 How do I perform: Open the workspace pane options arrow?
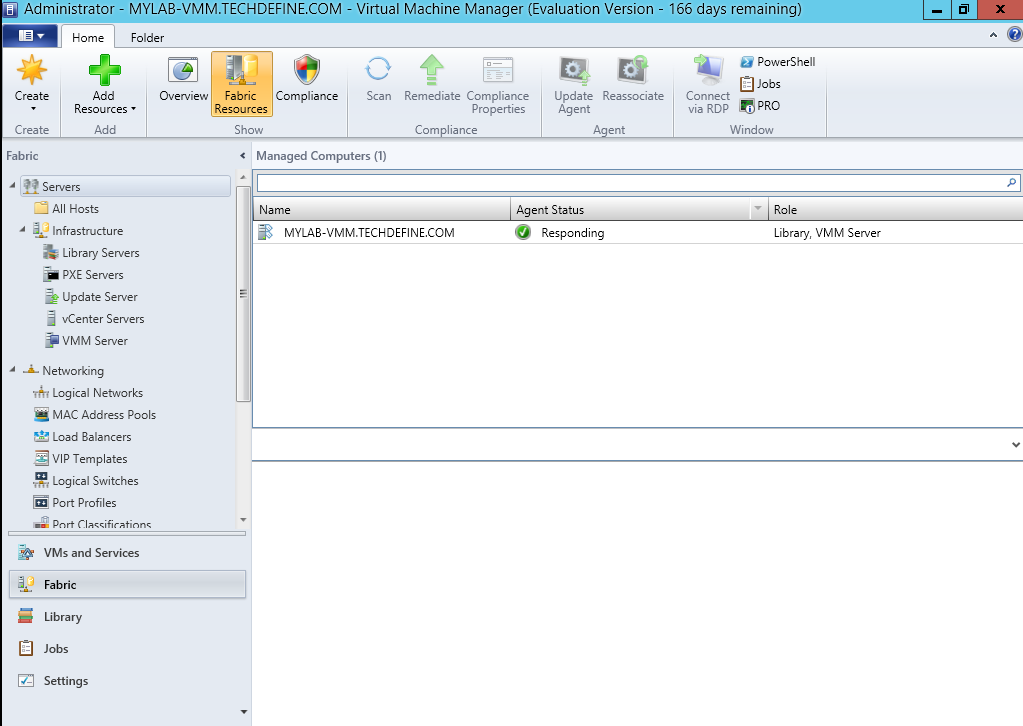[243, 712]
